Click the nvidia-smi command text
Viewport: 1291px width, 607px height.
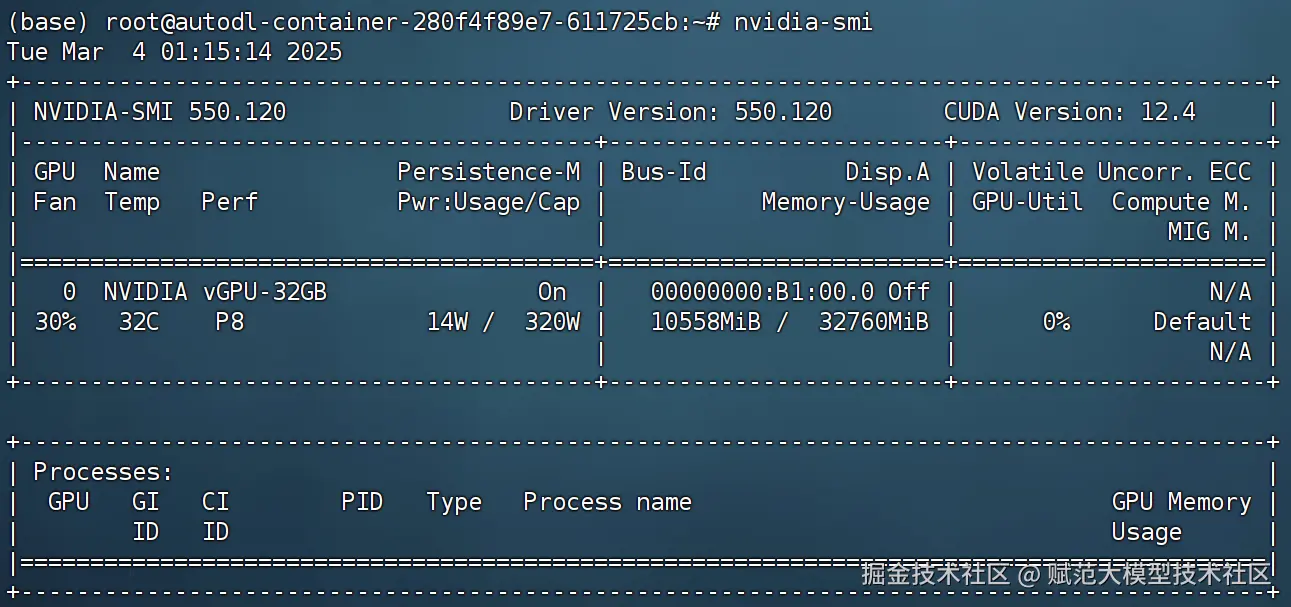tap(803, 22)
